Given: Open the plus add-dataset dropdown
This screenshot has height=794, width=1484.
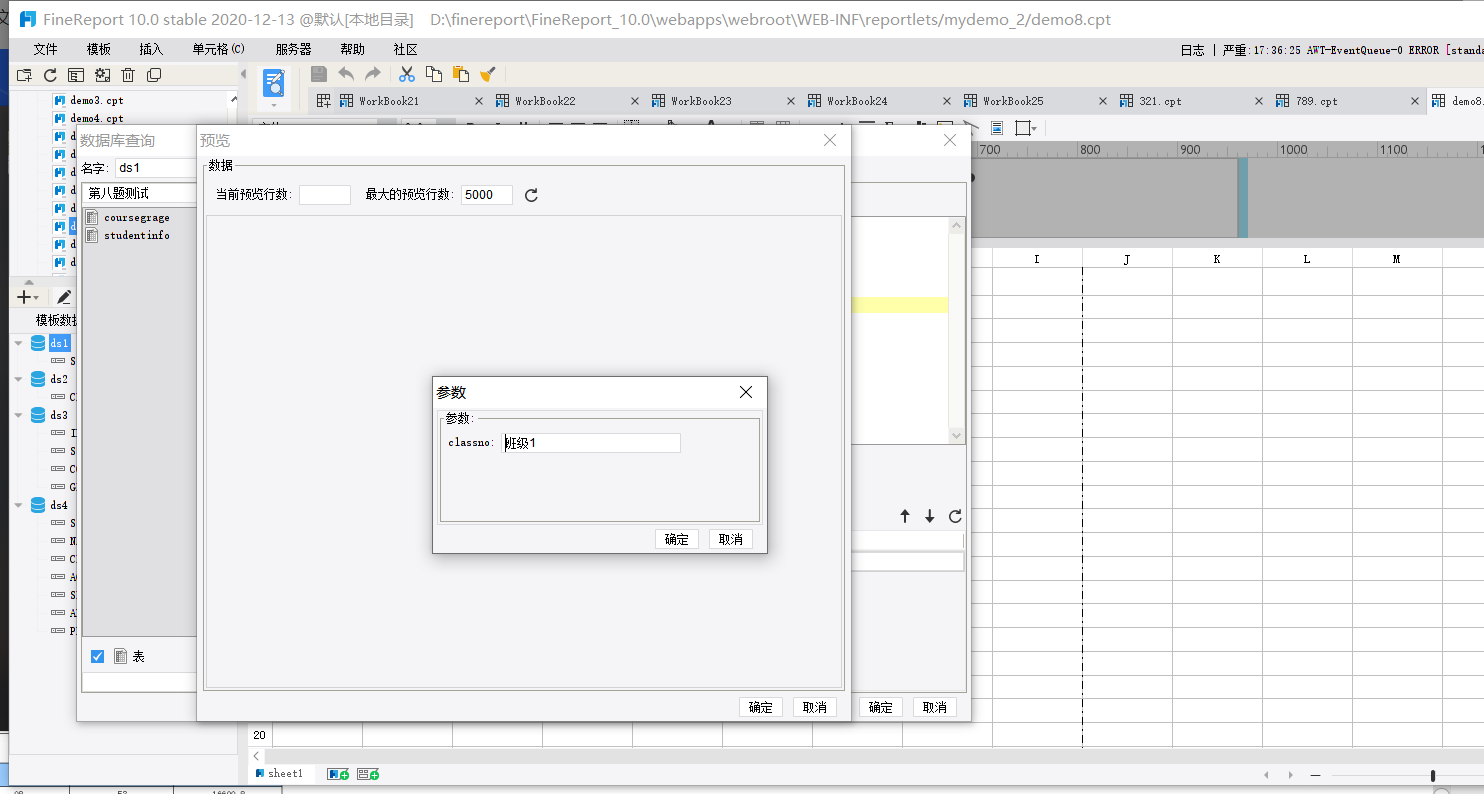Looking at the screenshot, I should pyautogui.click(x=28, y=297).
